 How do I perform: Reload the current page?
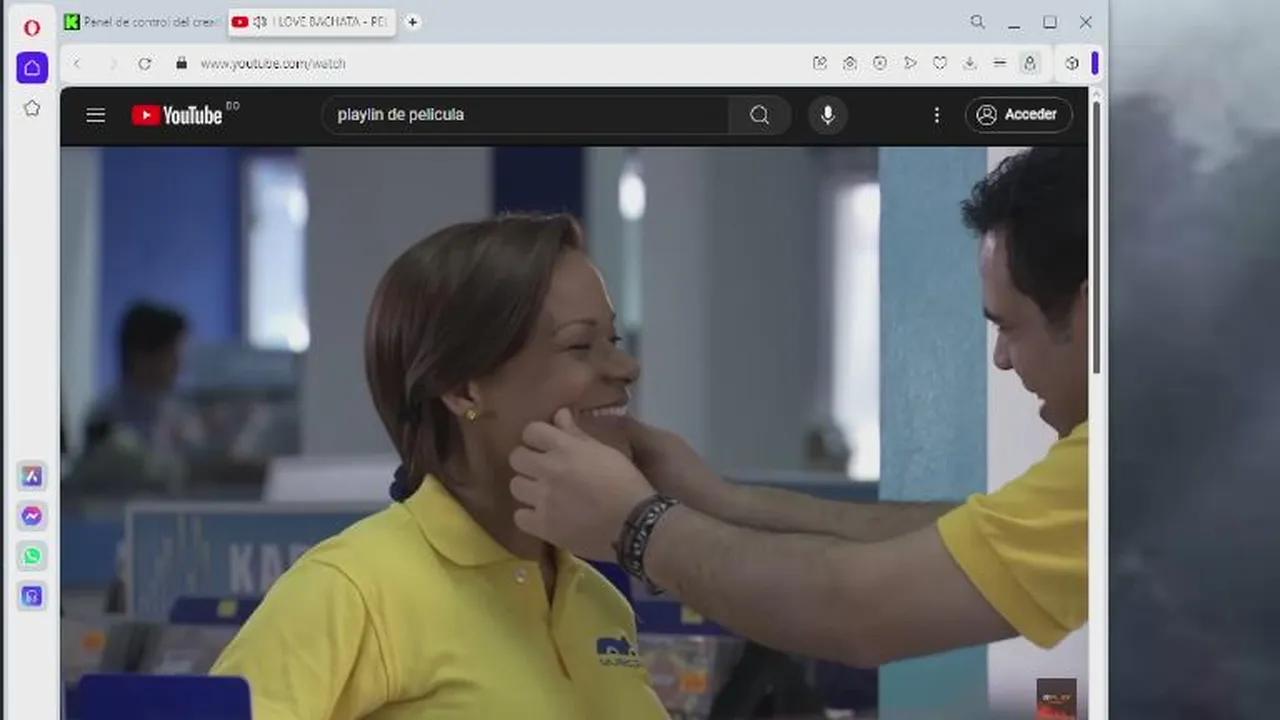coord(145,63)
